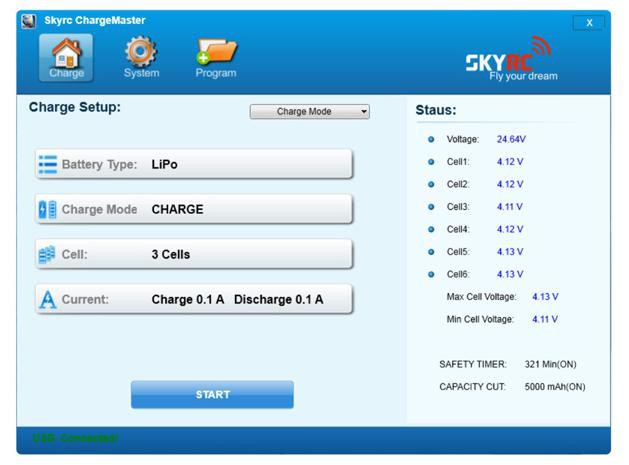Viewport: 629px width, 465px height.
Task: Click the Battery Type list icon
Action: 48,164
